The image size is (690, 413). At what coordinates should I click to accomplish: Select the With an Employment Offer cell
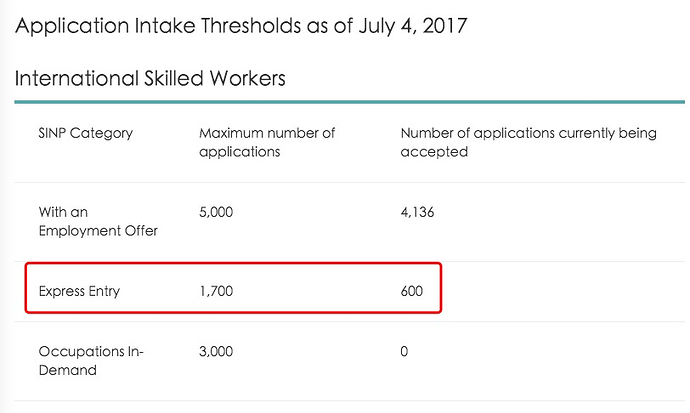click(x=98, y=221)
